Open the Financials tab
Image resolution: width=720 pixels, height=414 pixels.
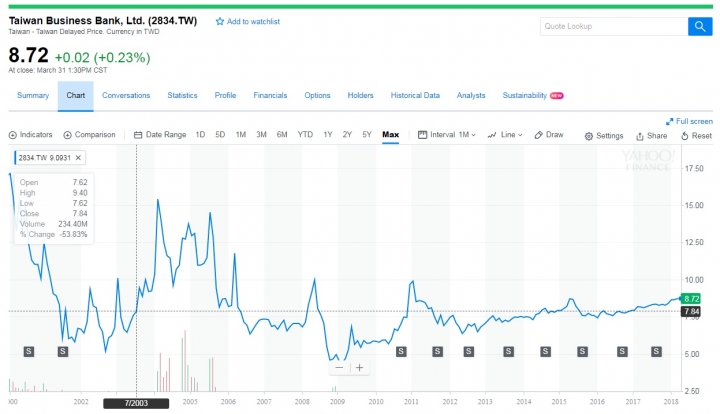[270, 95]
